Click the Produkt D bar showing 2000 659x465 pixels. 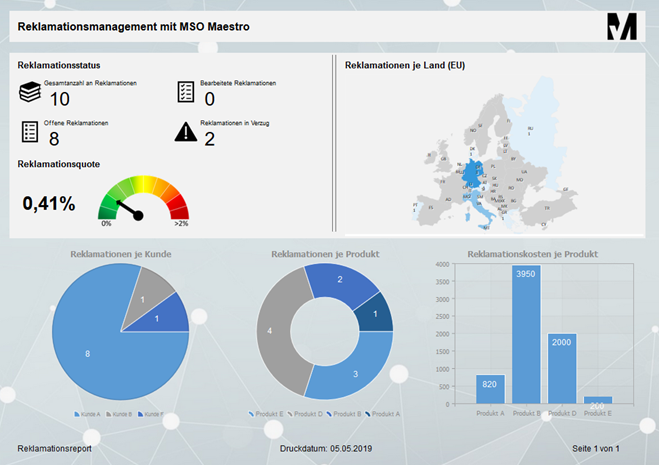562,369
